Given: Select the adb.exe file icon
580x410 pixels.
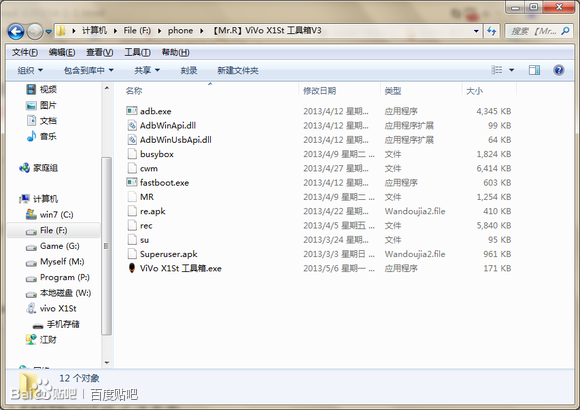Looking at the screenshot, I should click(132, 111).
